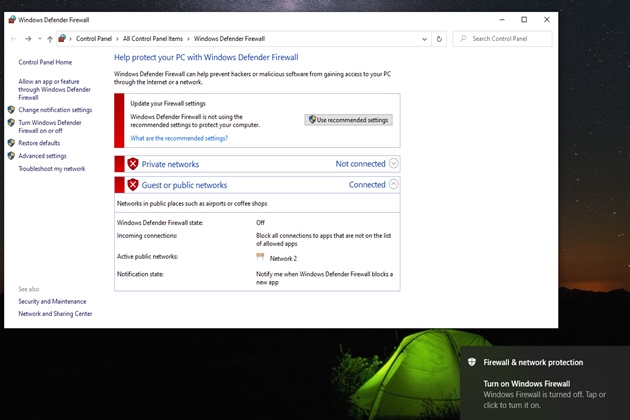Open What are the recommended settings link
The image size is (630, 420).
click(x=179, y=138)
